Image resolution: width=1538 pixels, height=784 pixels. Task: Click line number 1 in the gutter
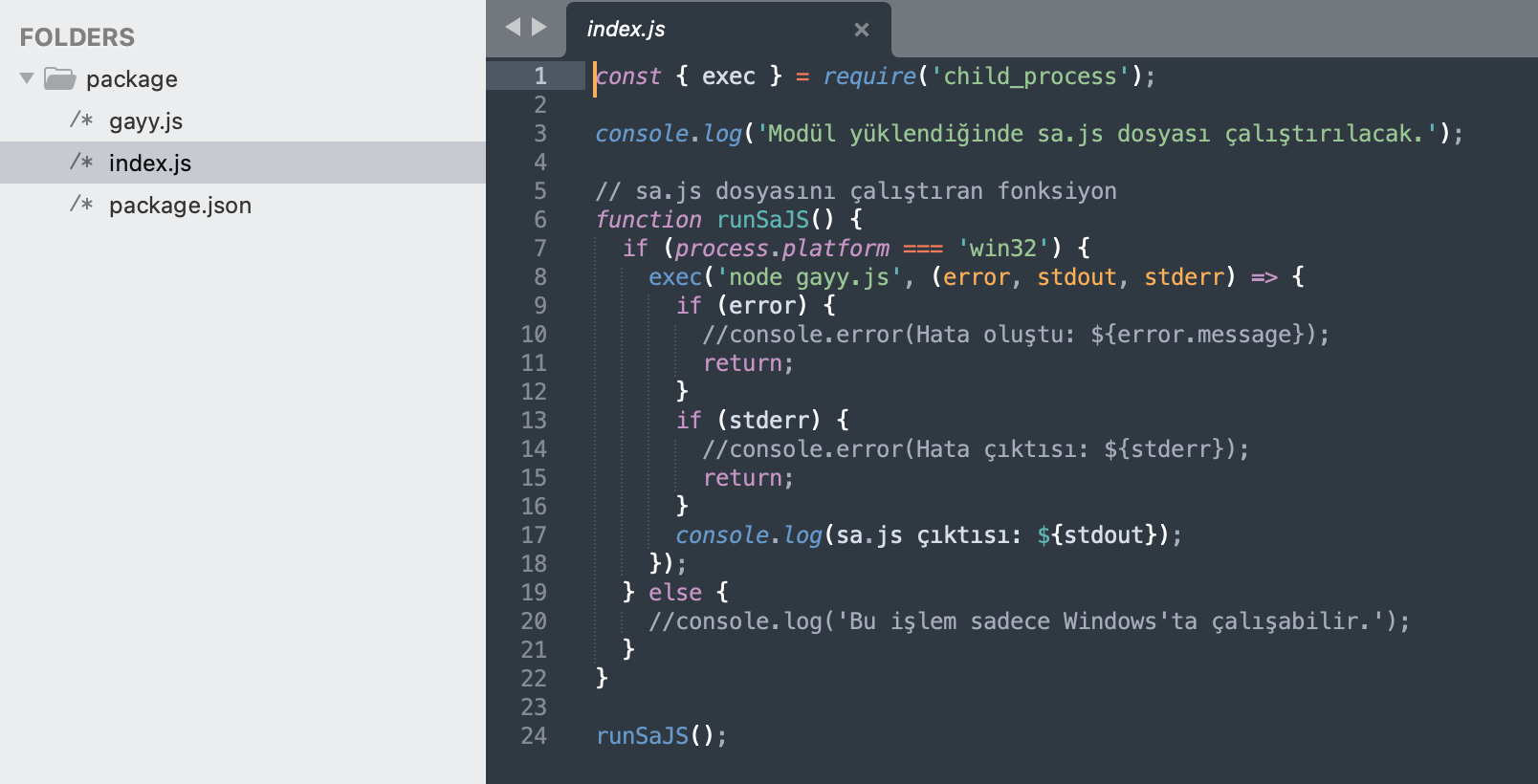pyautogui.click(x=539, y=76)
